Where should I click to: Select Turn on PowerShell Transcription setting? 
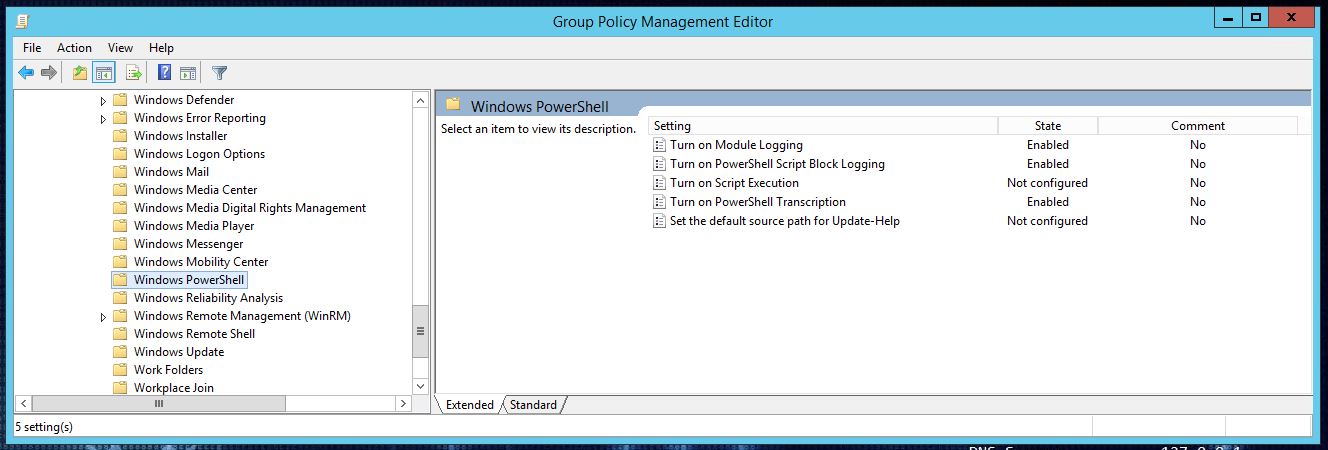tap(758, 202)
